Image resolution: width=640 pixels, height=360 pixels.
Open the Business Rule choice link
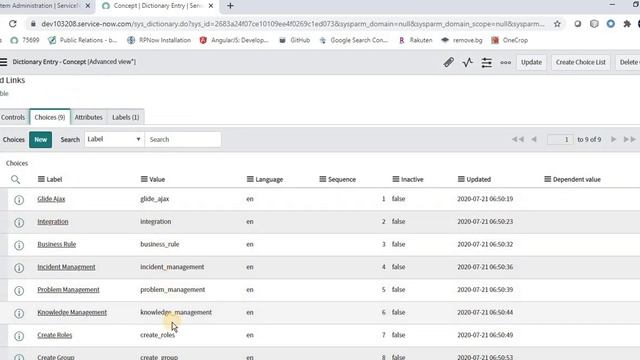point(56,244)
